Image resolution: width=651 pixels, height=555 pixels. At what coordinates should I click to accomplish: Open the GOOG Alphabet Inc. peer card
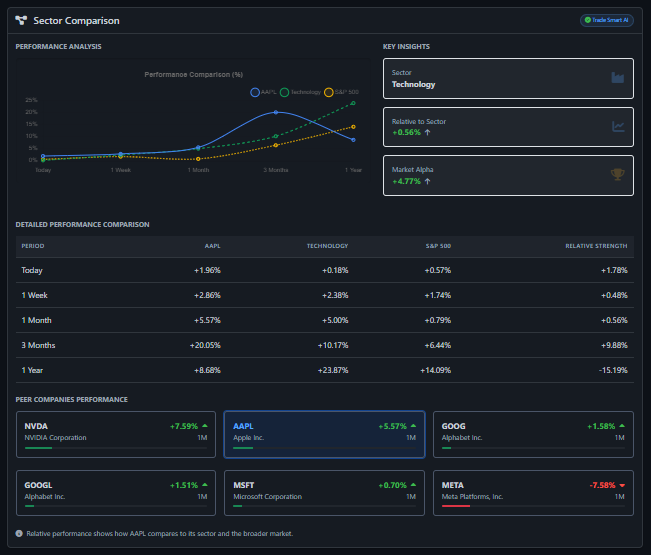coord(533,432)
